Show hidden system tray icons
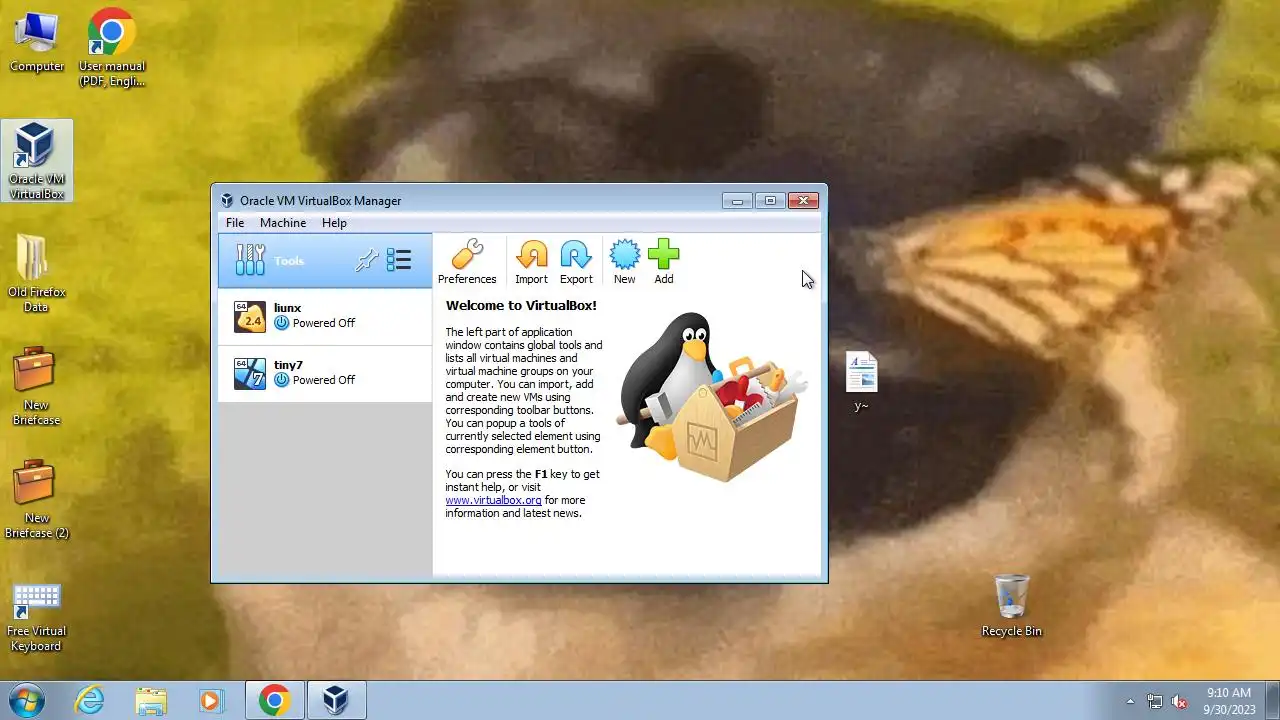 (1130, 701)
